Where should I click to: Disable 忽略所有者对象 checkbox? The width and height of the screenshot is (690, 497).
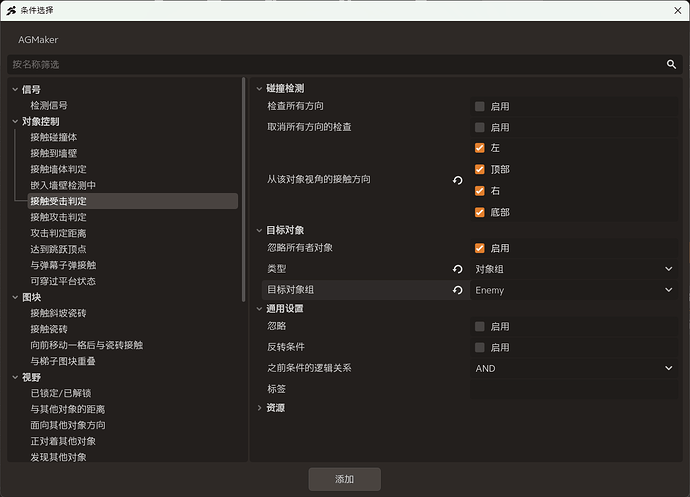tap(480, 248)
